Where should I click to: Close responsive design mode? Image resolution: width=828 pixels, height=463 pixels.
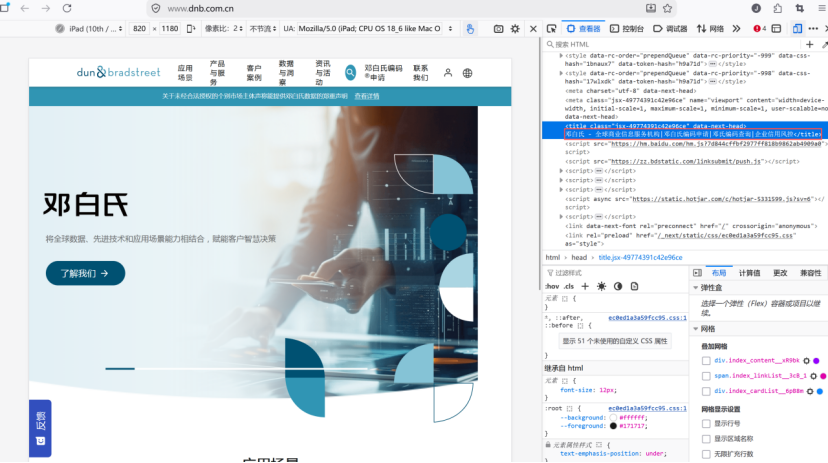533,29
